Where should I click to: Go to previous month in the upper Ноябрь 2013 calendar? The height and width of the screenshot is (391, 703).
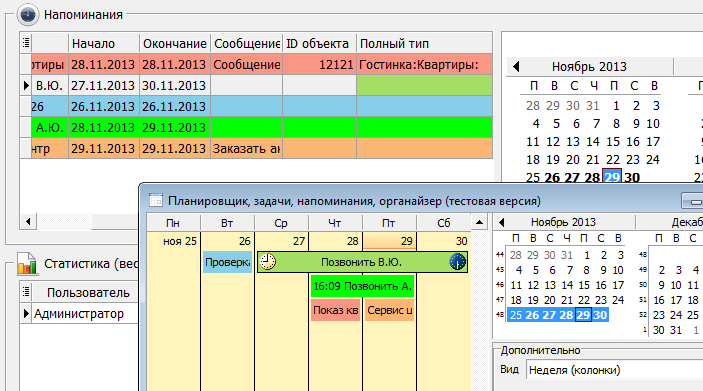point(516,67)
